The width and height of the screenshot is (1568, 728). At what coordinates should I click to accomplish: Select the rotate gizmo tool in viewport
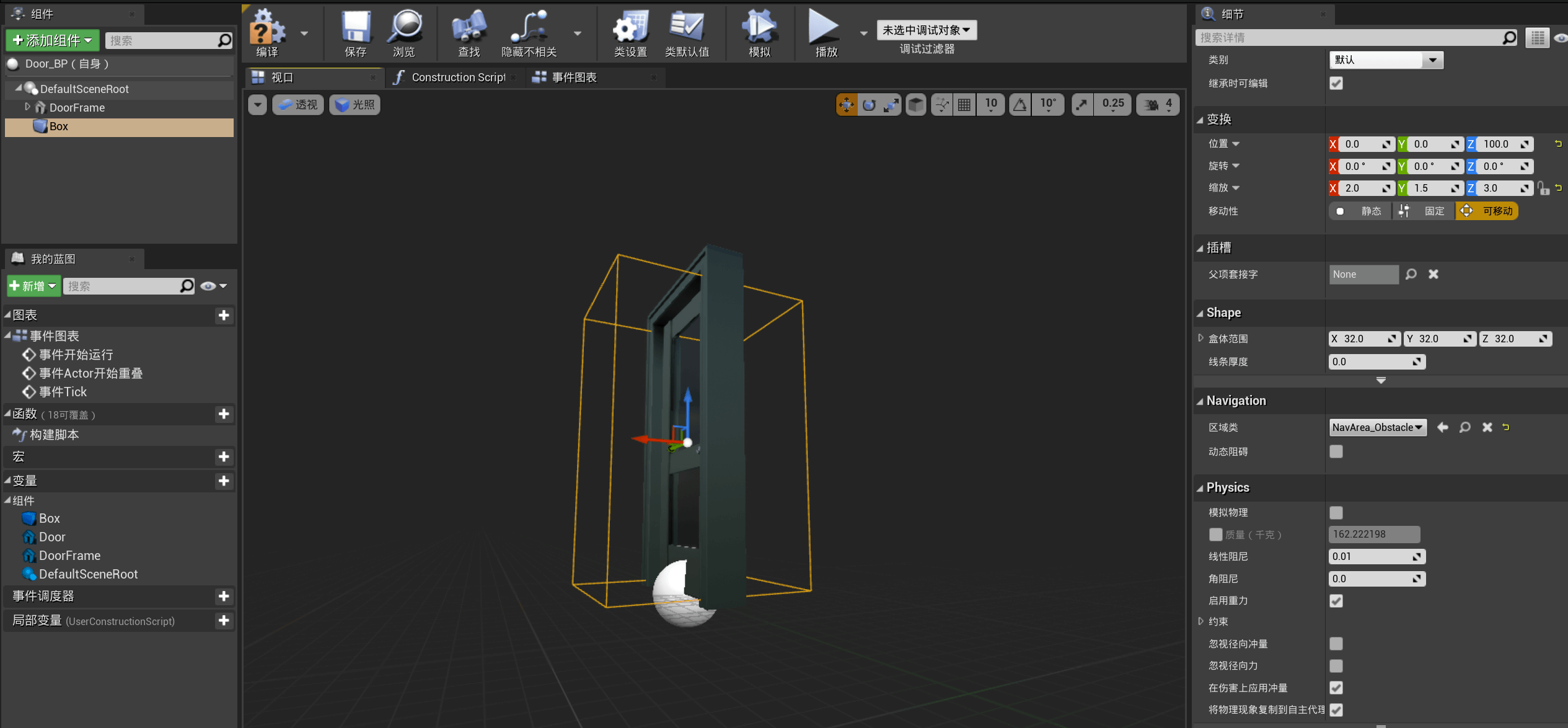click(x=869, y=105)
